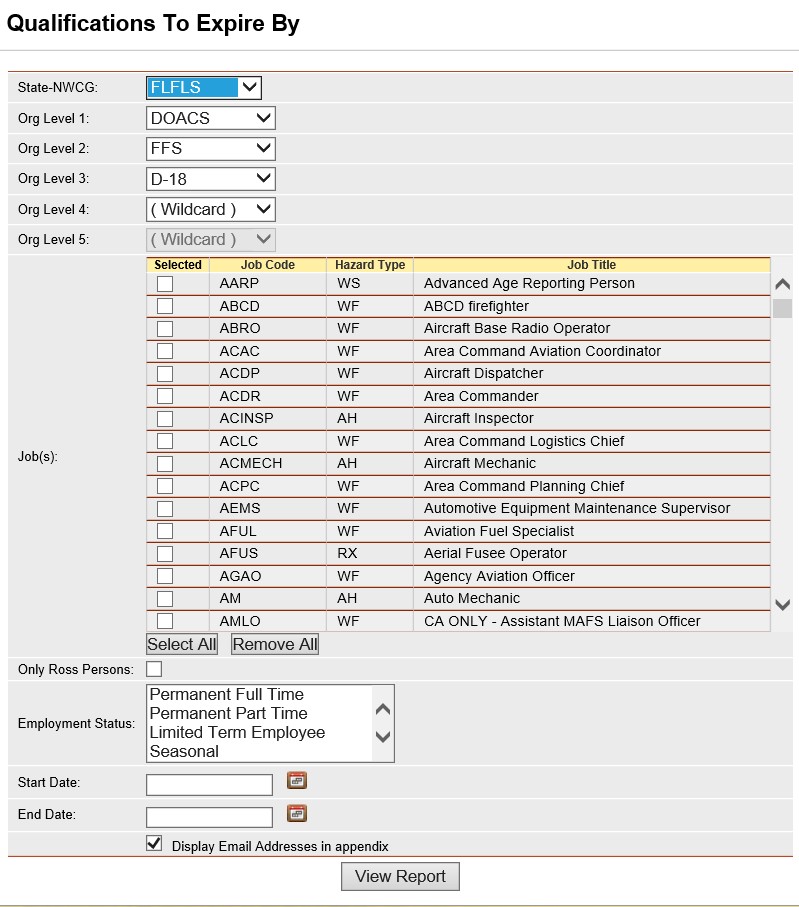The height and width of the screenshot is (907, 799).
Task: Check the ACDP Aircraft Dispatcher checkbox
Action: [165, 374]
